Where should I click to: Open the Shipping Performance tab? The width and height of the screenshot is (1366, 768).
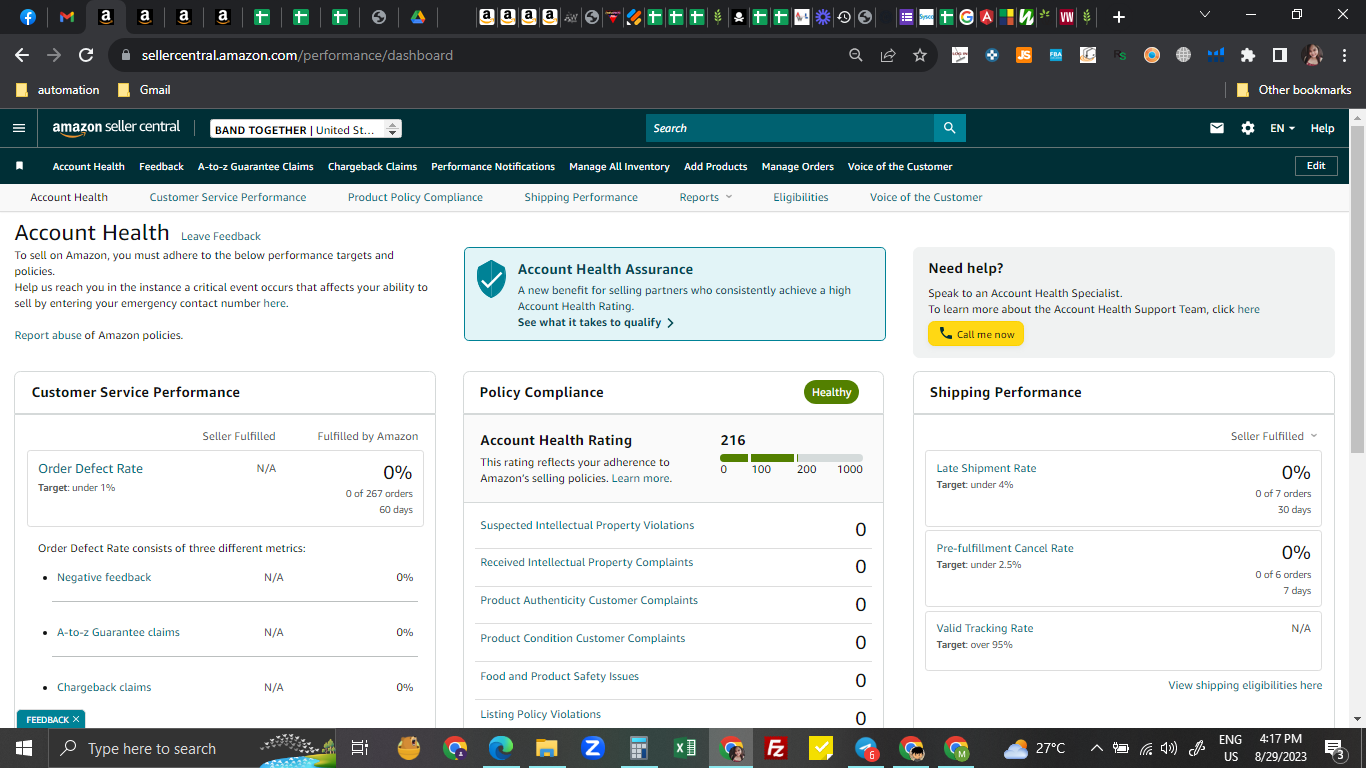click(x=581, y=197)
